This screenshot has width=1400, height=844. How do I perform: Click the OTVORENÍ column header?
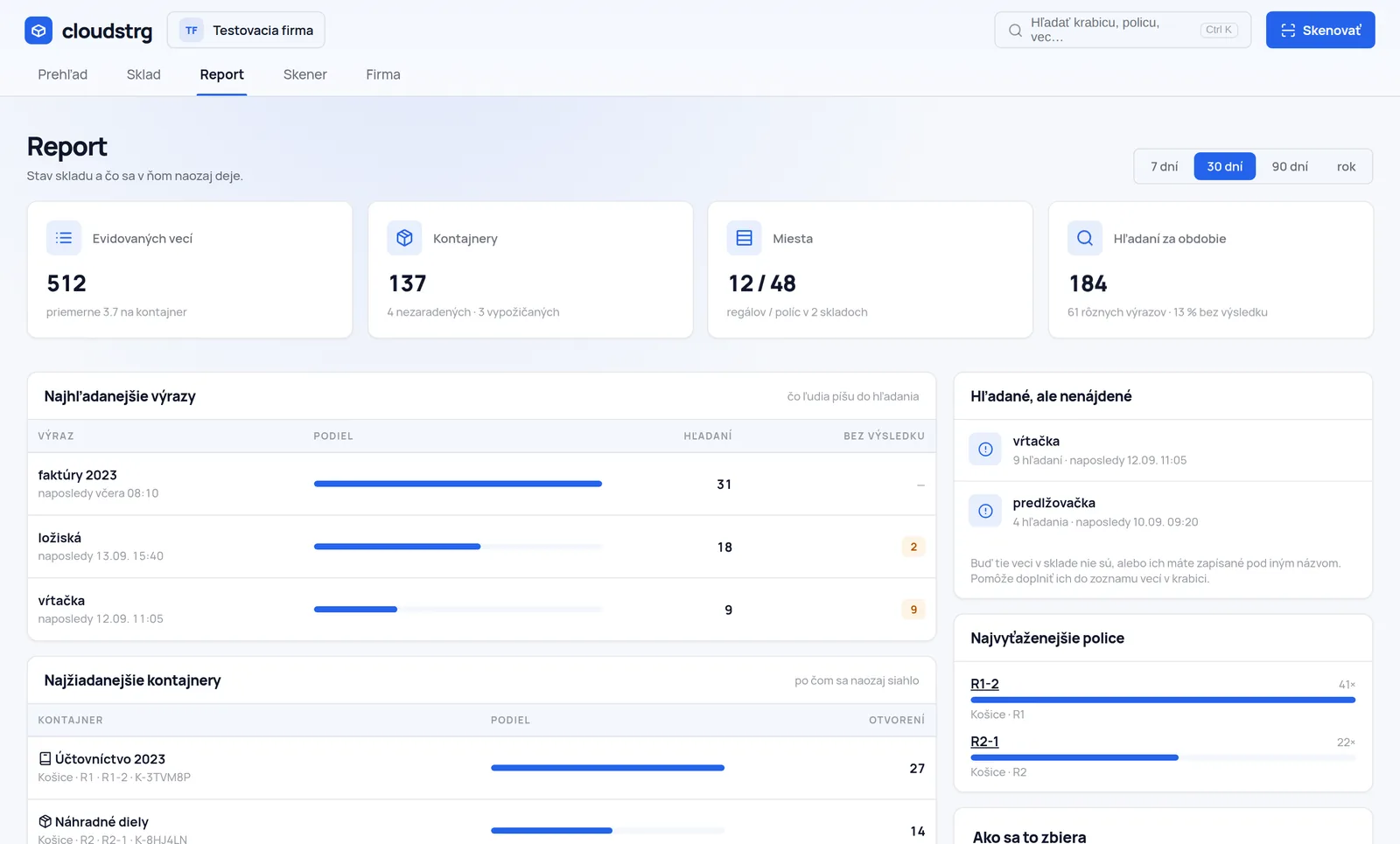[897, 720]
